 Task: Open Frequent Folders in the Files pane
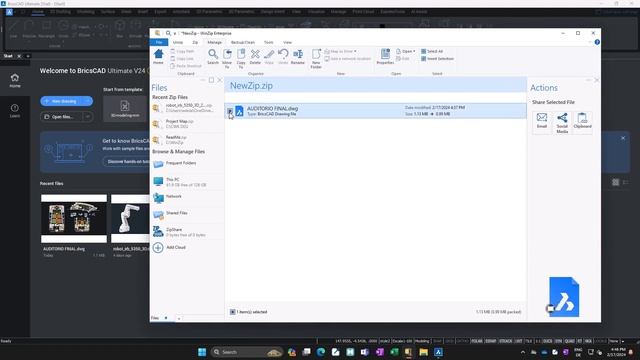point(187,164)
